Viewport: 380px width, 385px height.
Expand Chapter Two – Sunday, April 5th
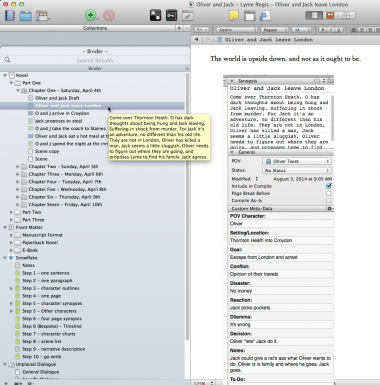(x=18, y=166)
